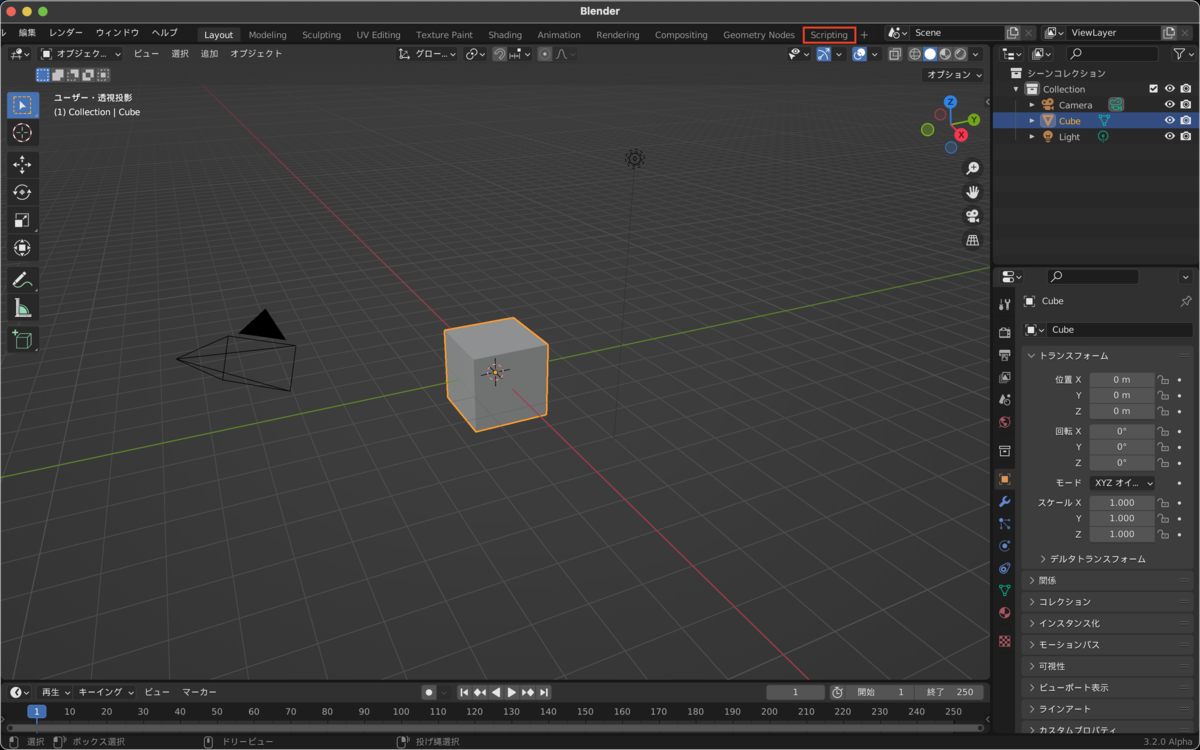
Task: Click the マーカー timeline menu
Action: click(x=199, y=692)
